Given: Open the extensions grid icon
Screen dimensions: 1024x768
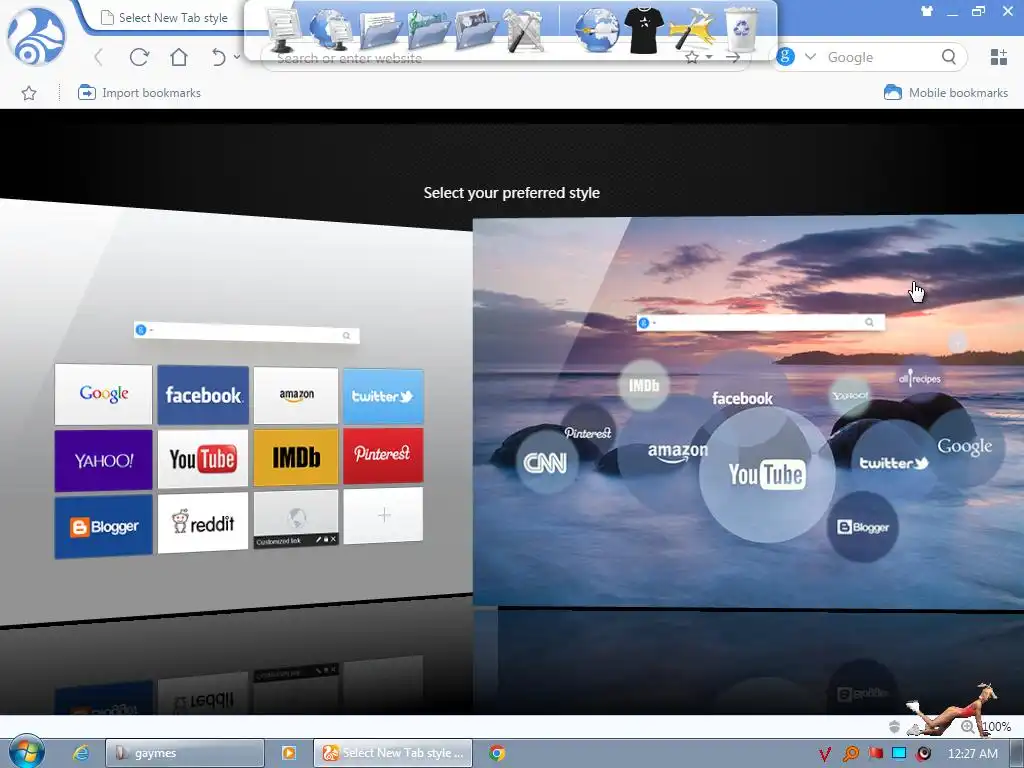Looking at the screenshot, I should click(x=999, y=57).
